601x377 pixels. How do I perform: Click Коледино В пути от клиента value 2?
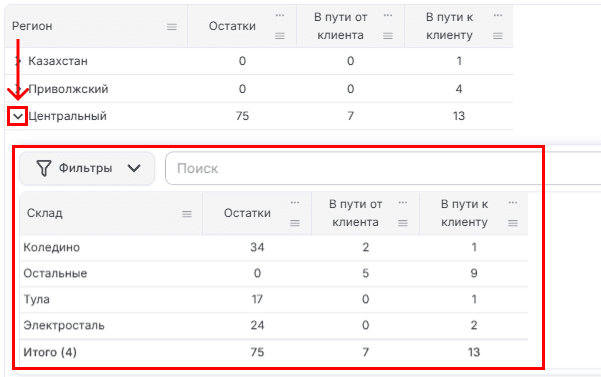365,248
